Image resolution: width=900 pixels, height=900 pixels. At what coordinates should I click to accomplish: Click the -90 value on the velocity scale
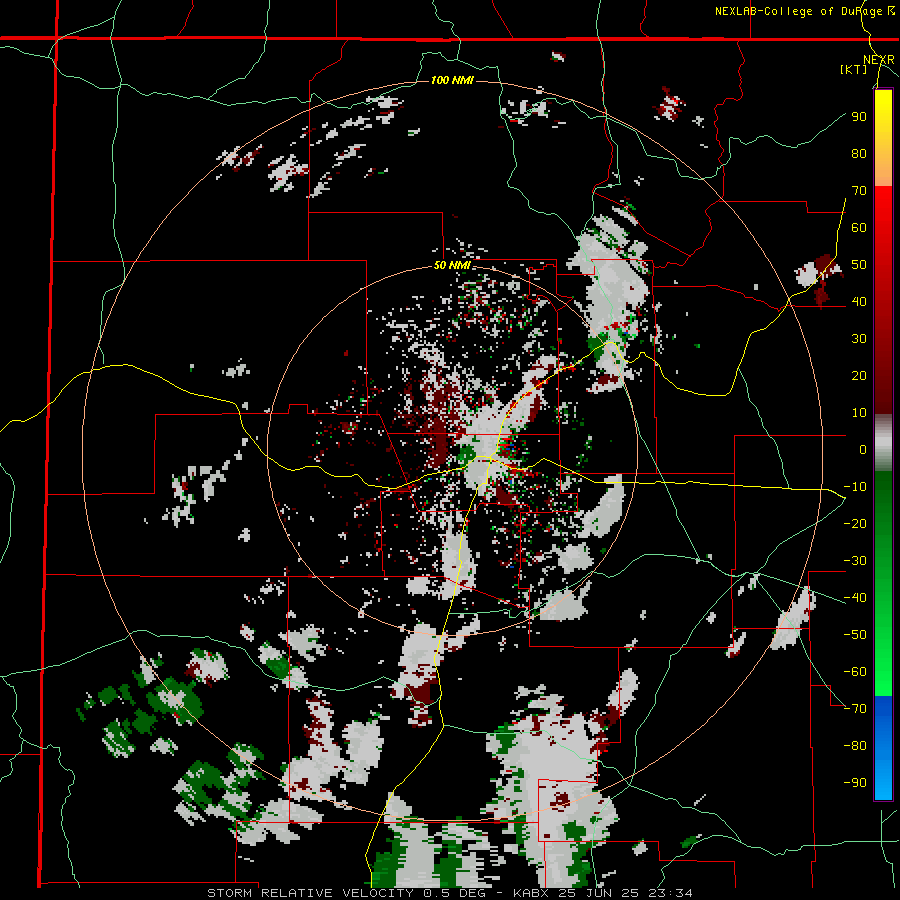tap(855, 783)
